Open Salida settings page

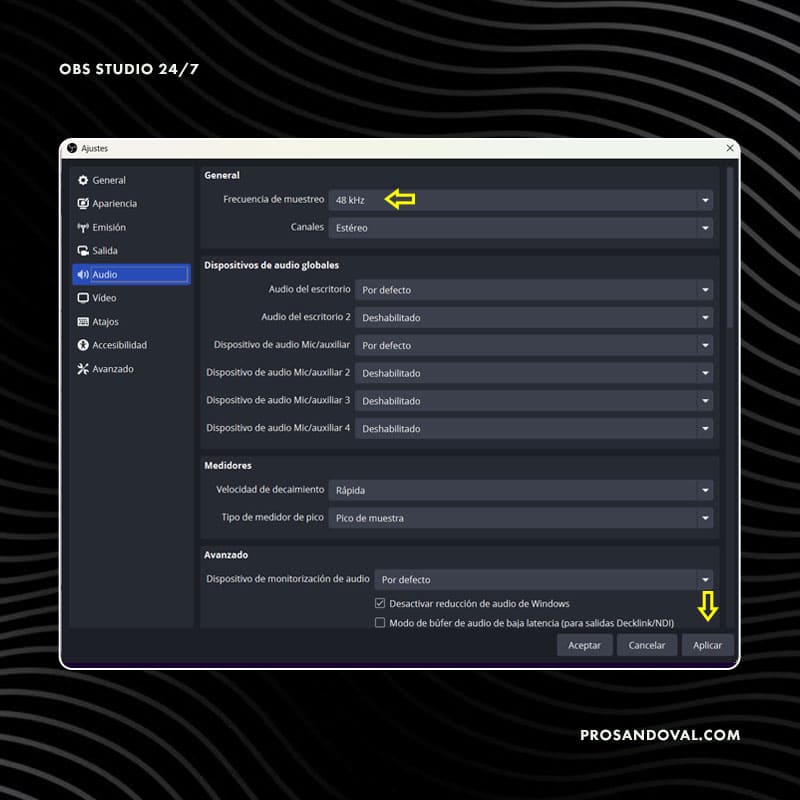[131, 251]
